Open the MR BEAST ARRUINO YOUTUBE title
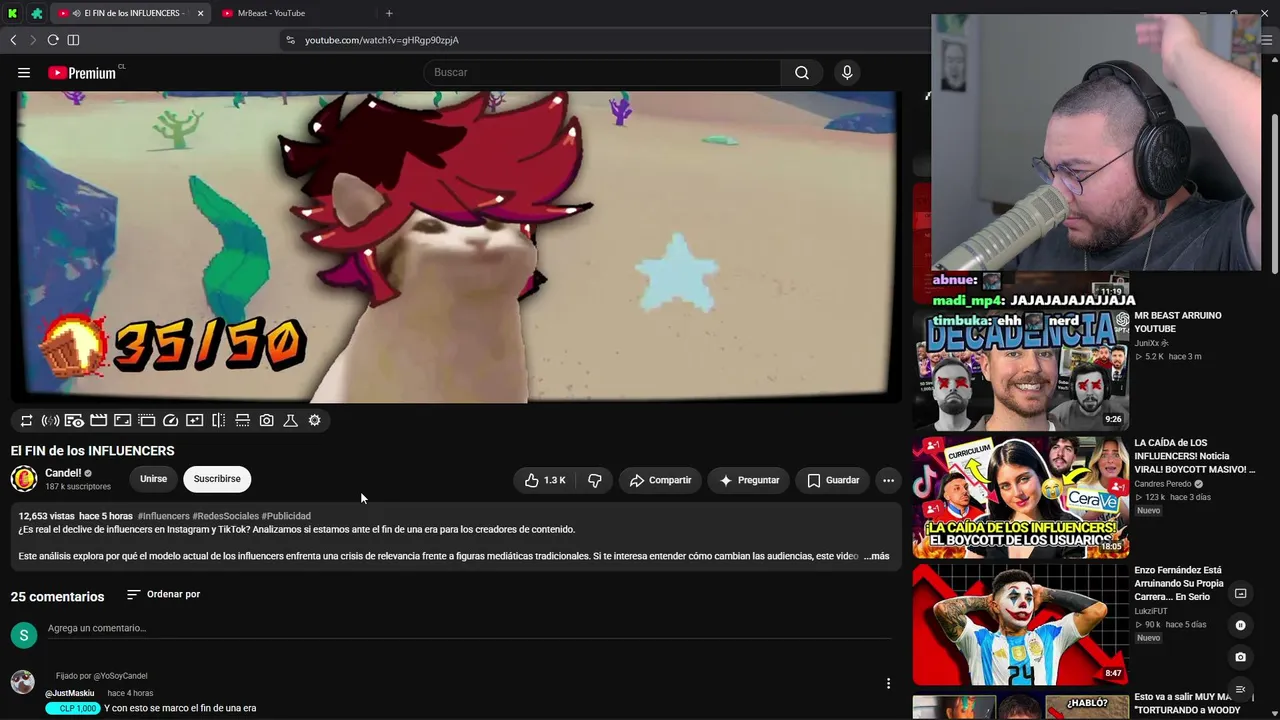This screenshot has height=720, width=1280. point(1178,322)
